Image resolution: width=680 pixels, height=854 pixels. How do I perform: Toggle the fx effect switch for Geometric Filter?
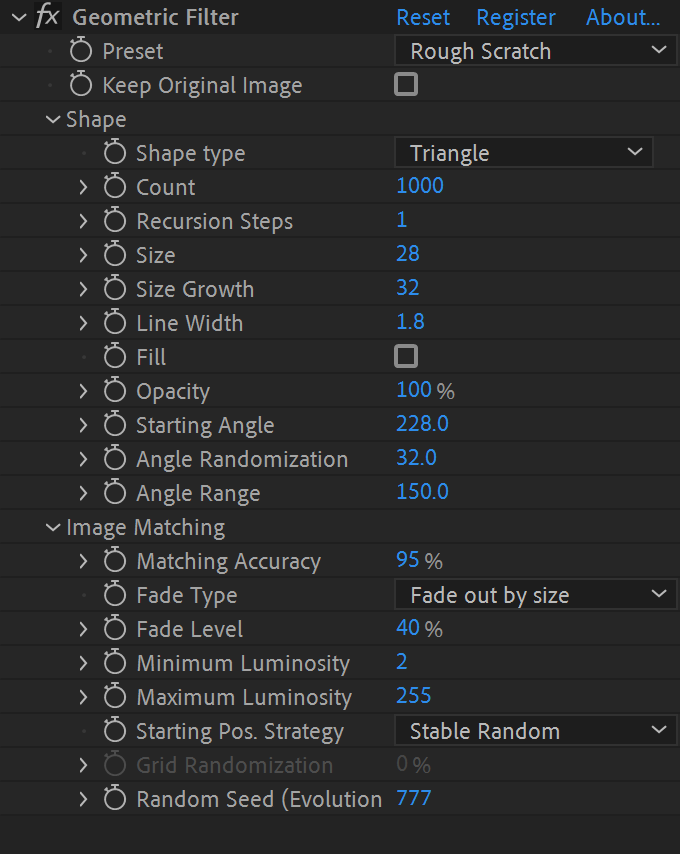[47, 16]
